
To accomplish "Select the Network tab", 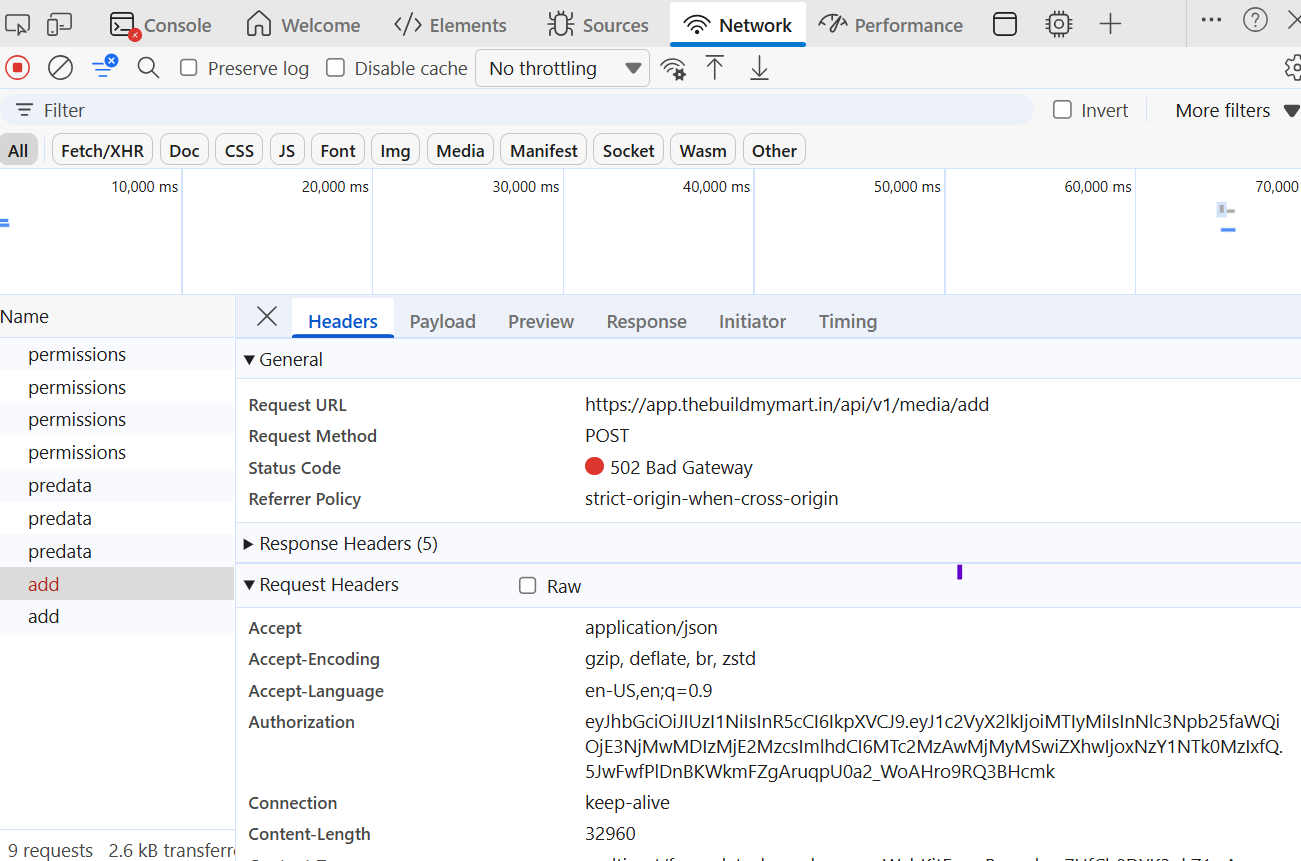I will coord(738,25).
